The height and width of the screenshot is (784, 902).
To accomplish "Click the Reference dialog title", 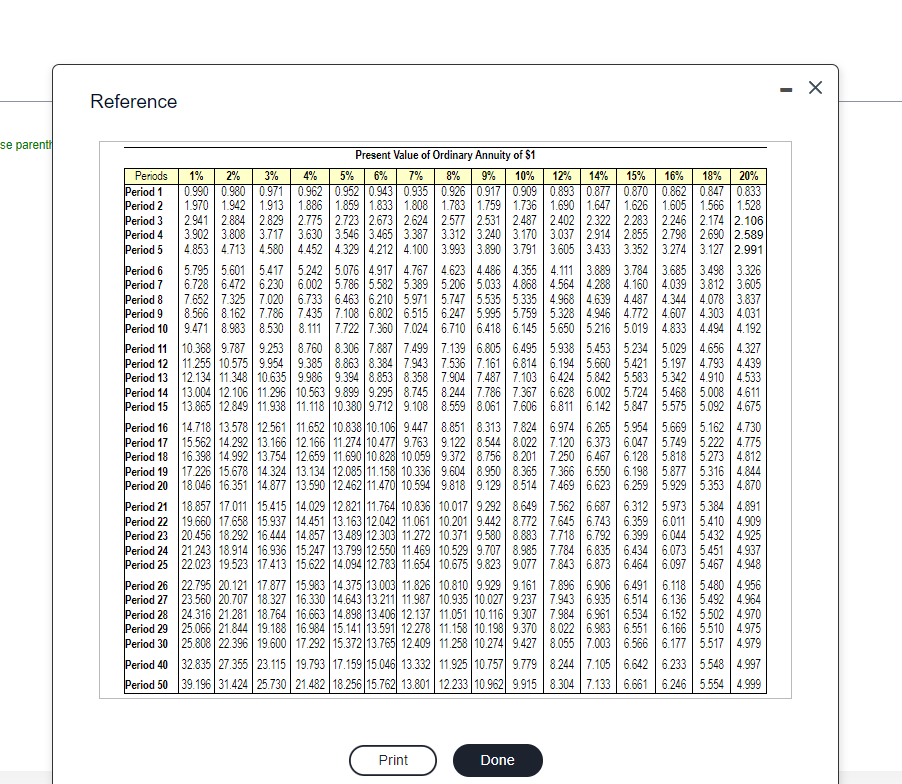I will click(132, 101).
